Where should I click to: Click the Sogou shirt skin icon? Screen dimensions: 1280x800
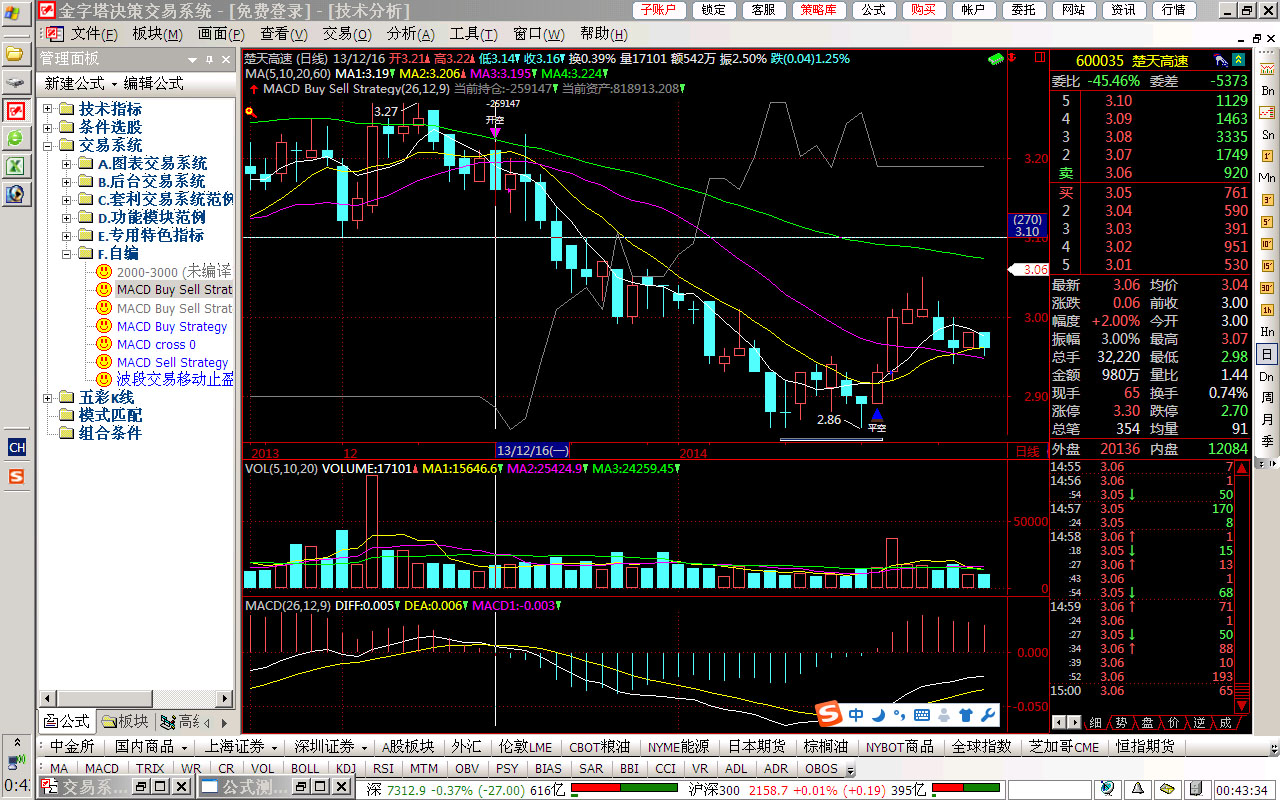pos(965,715)
